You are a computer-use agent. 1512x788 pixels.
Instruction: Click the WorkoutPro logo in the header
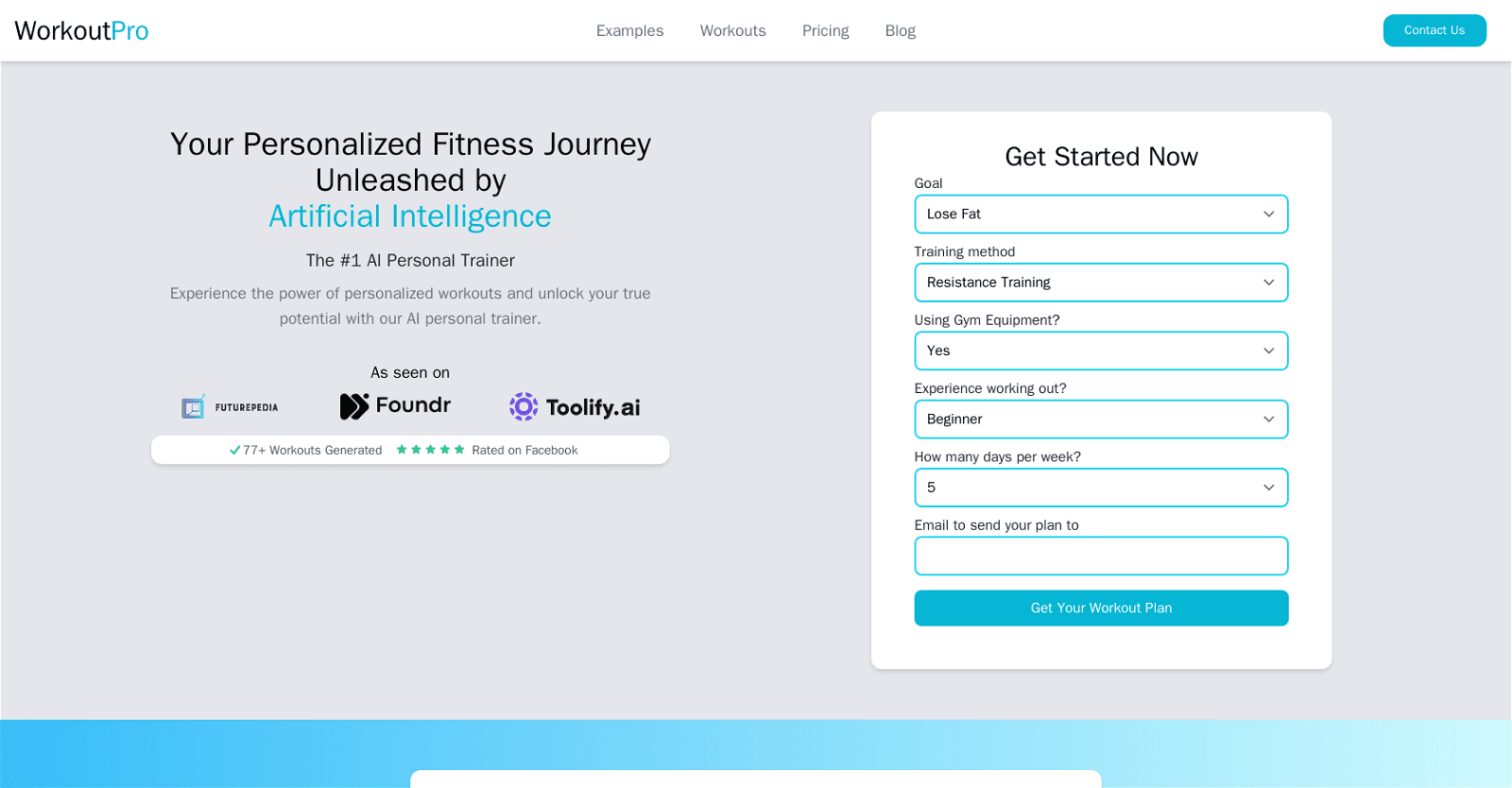(80, 29)
